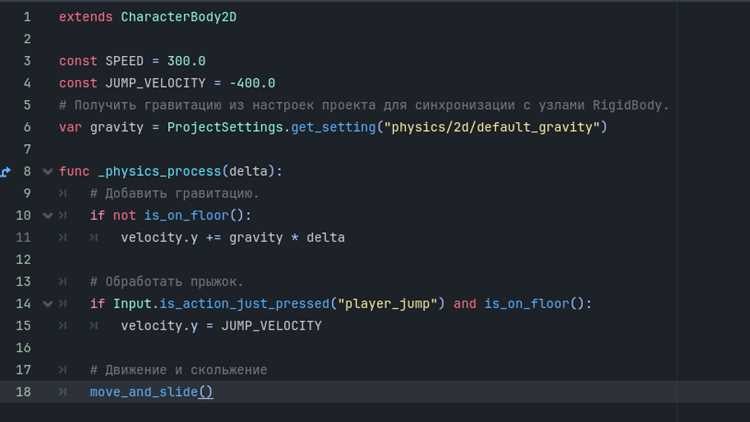Click line number 1 in gutter
Viewport: 750px width, 422px height.
point(27,17)
